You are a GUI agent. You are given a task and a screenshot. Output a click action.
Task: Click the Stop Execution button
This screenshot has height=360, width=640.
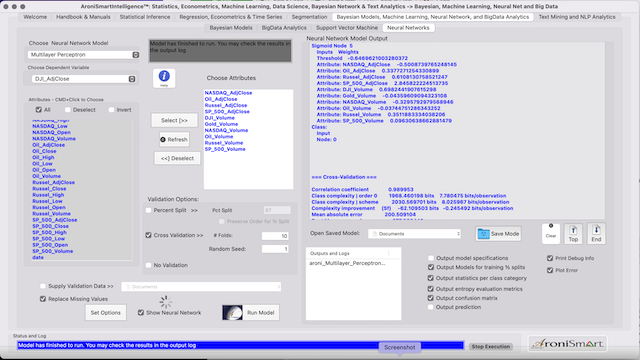[491, 347]
